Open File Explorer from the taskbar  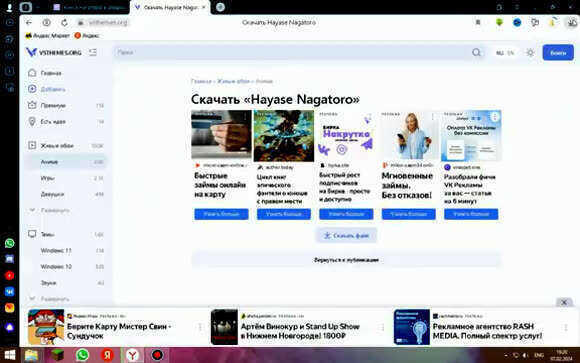pos(31,355)
